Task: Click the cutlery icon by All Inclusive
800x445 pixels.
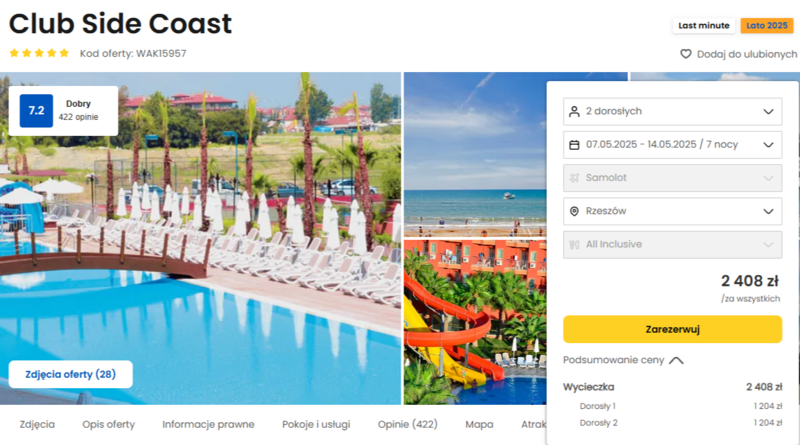Action: [x=574, y=244]
